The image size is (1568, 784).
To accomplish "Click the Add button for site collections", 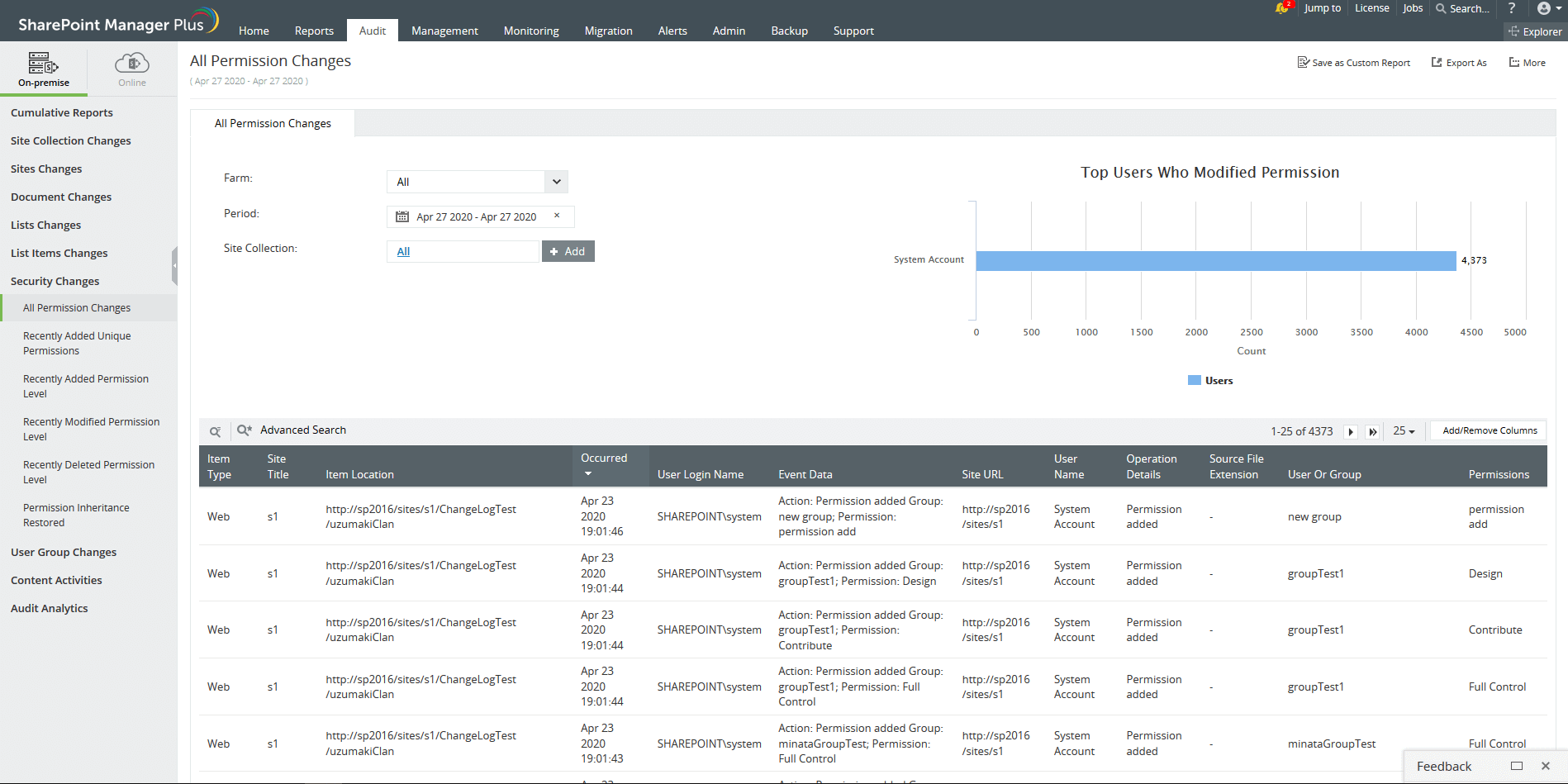I will click(568, 250).
